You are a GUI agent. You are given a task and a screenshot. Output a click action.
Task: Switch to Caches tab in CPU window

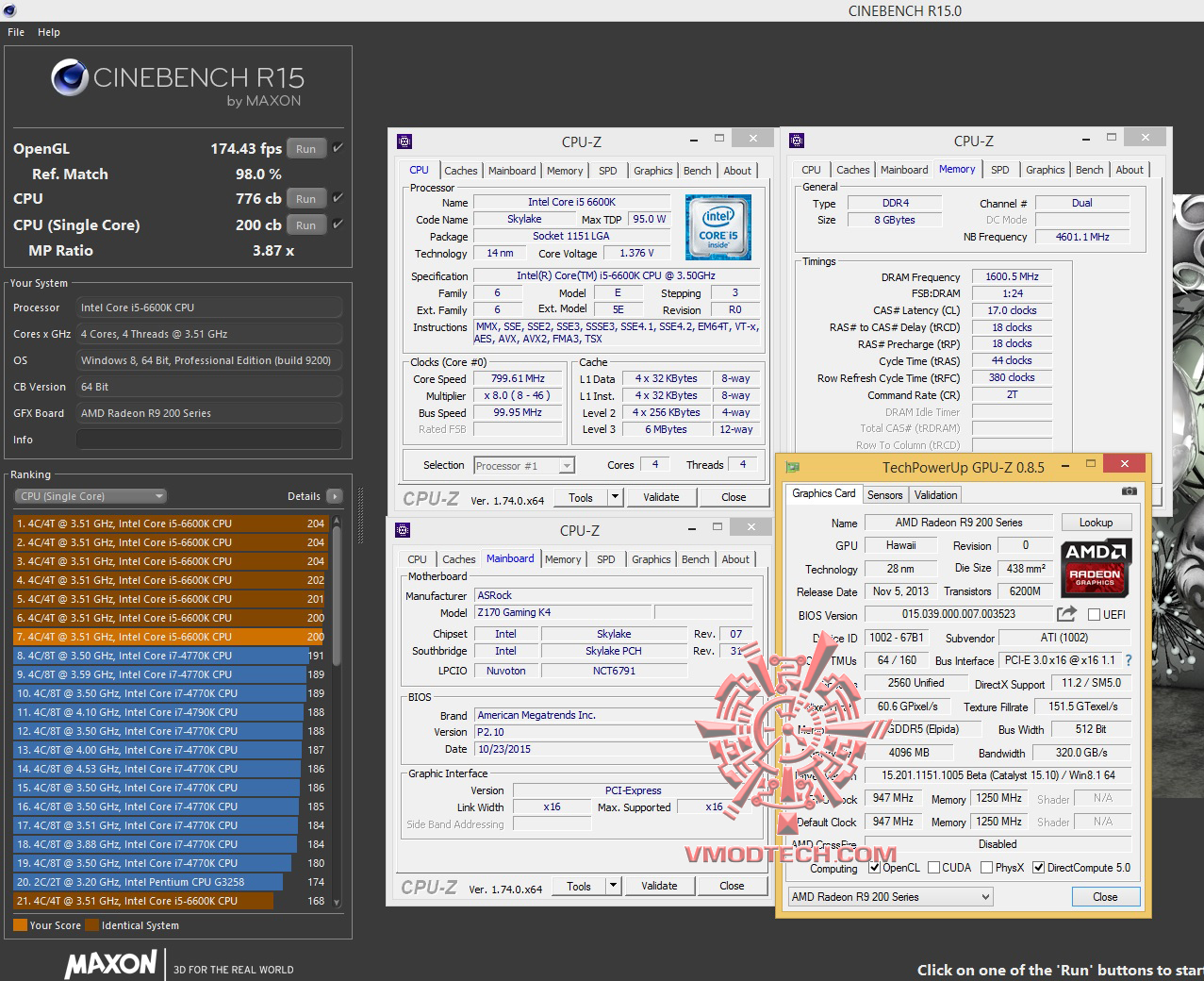pos(461,171)
